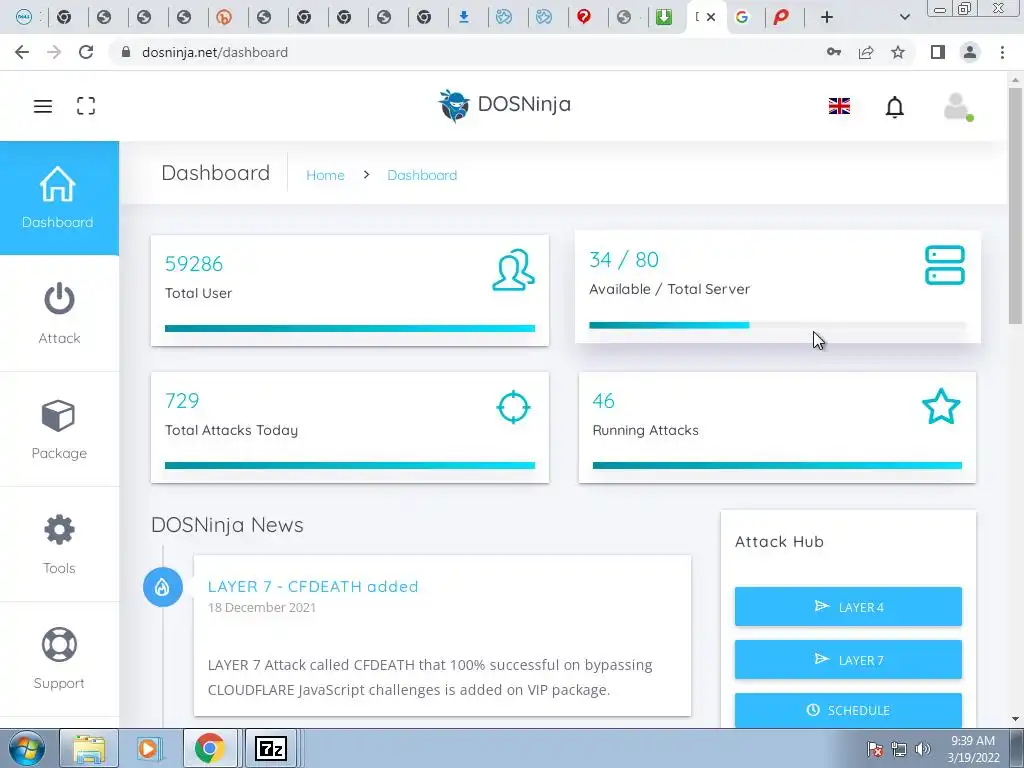Open a new browser tab
The image size is (1024, 768).
click(x=827, y=18)
